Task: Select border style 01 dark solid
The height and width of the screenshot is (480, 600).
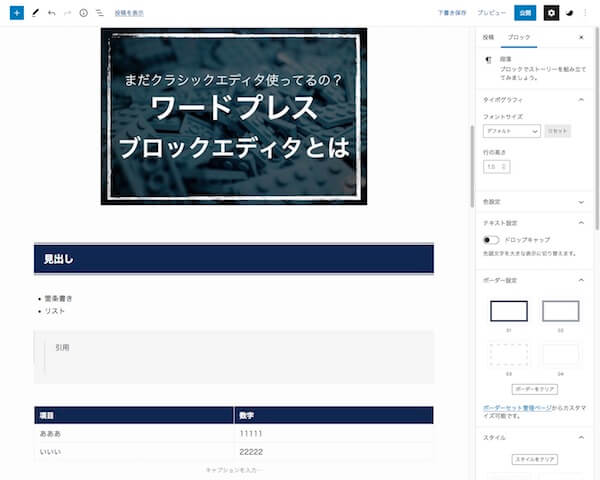Action: (509, 311)
